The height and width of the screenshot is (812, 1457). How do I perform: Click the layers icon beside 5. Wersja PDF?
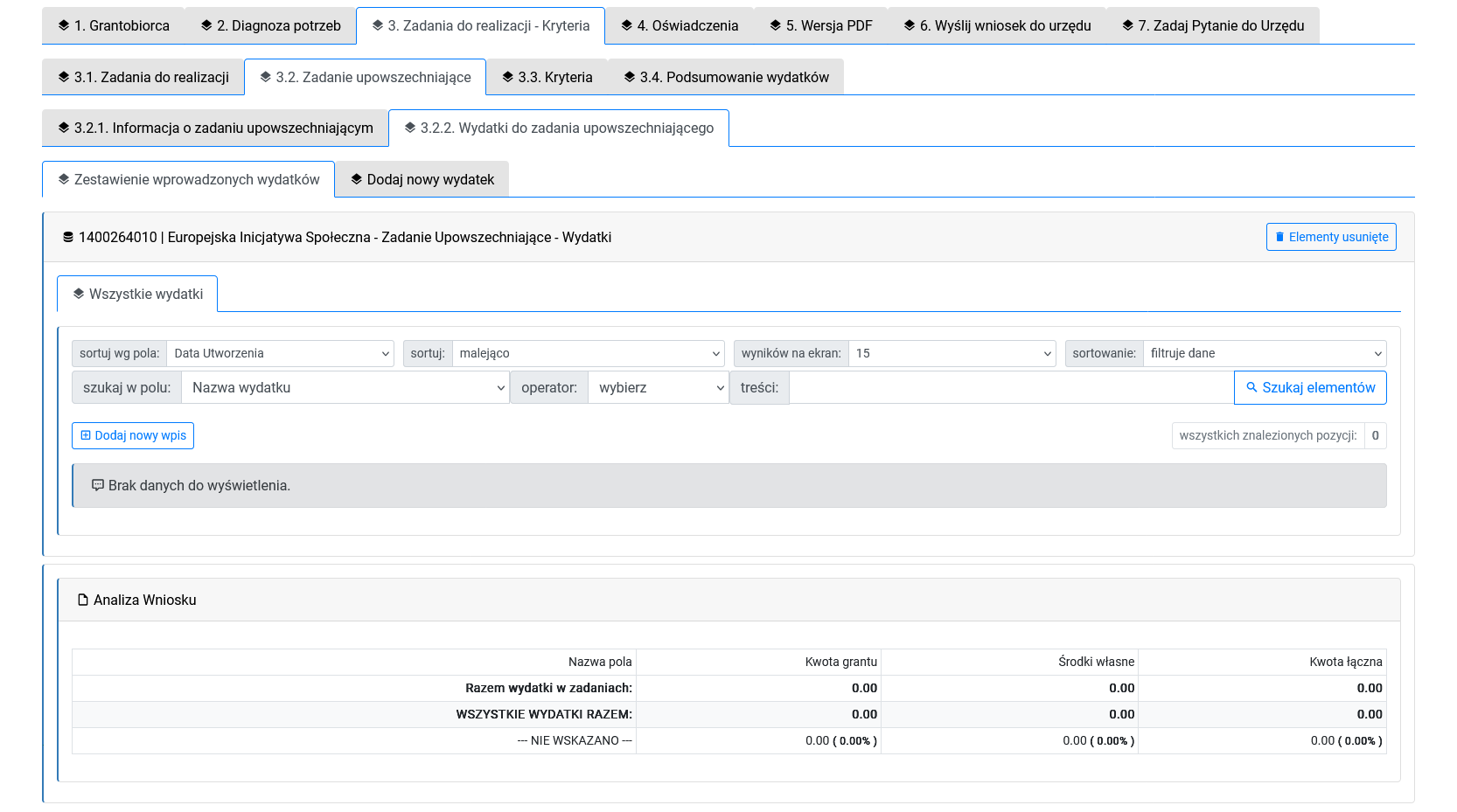point(775,25)
